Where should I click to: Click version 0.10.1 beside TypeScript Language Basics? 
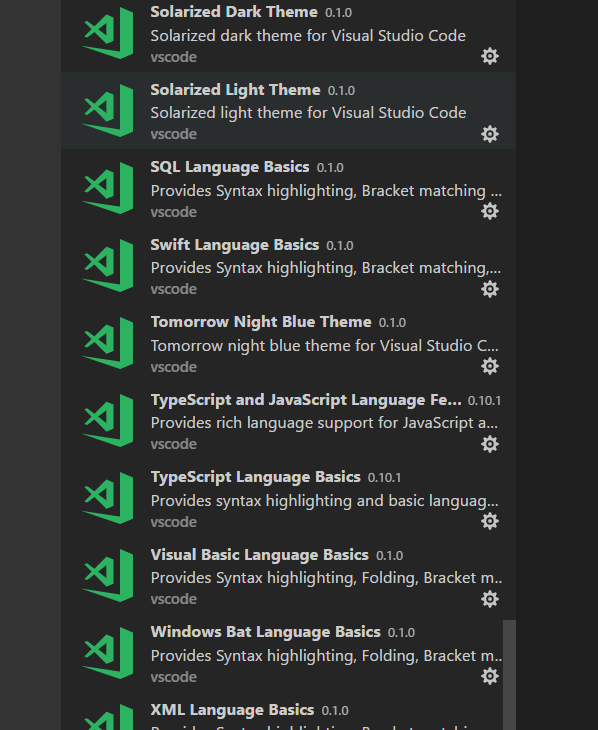[384, 478]
